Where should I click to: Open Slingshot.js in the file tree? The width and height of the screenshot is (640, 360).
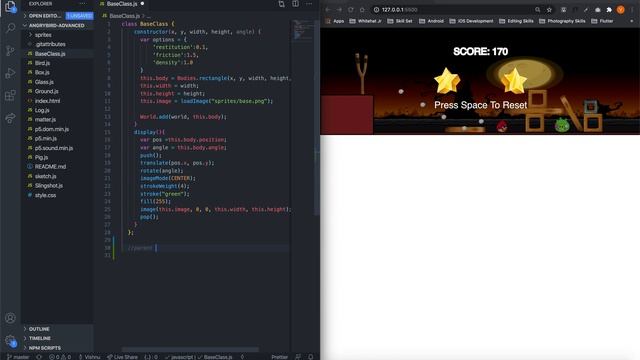[49, 186]
